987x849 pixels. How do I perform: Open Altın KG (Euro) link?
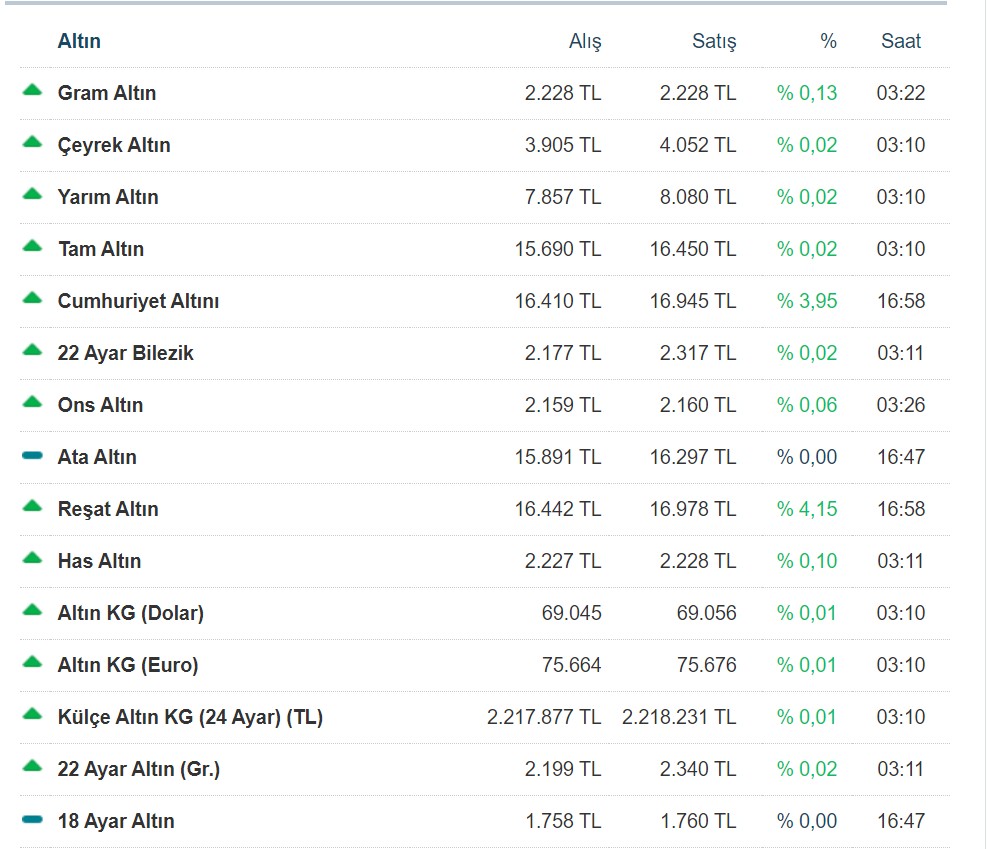(128, 665)
